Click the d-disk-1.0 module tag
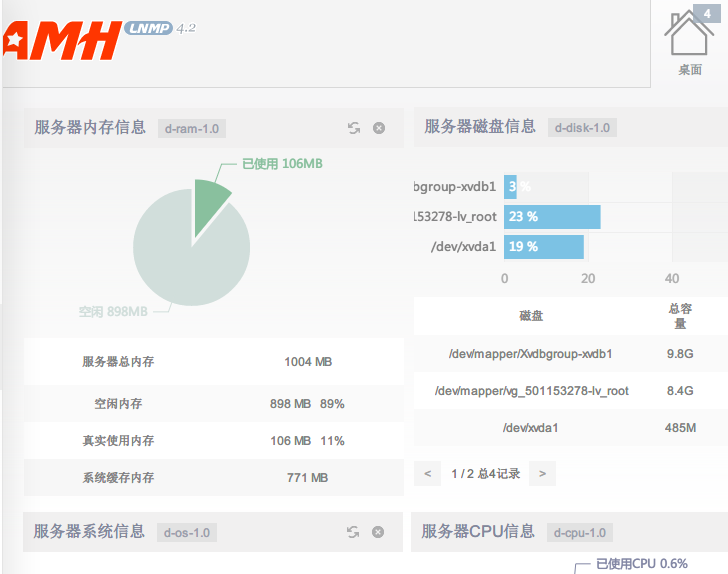Screen dimensions: 728x574 (x=581, y=127)
